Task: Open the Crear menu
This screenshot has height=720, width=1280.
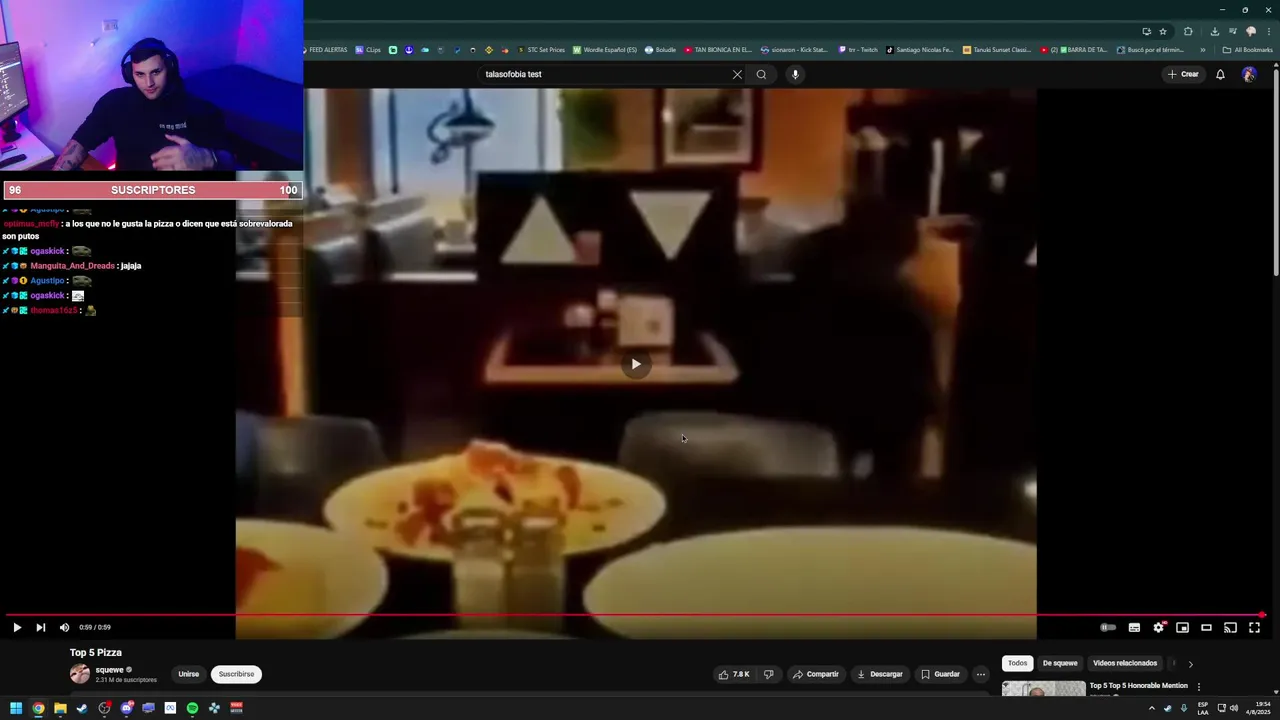Action: point(1183,74)
